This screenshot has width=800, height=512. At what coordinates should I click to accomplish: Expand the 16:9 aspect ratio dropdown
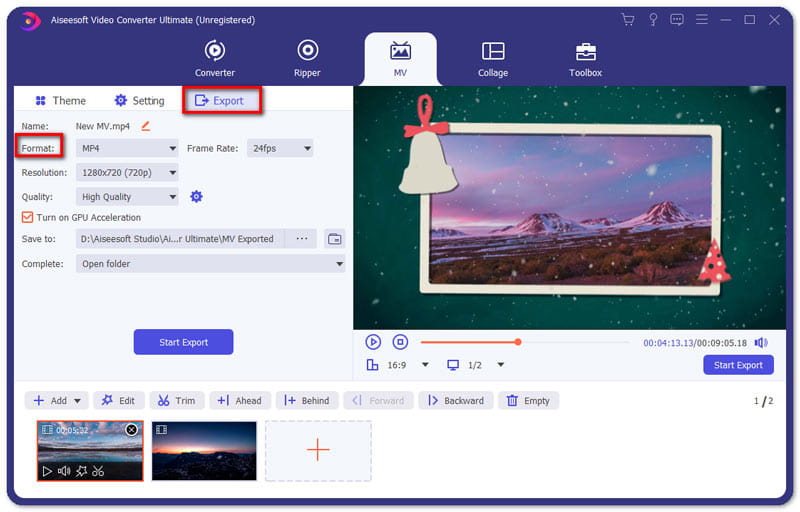(425, 365)
